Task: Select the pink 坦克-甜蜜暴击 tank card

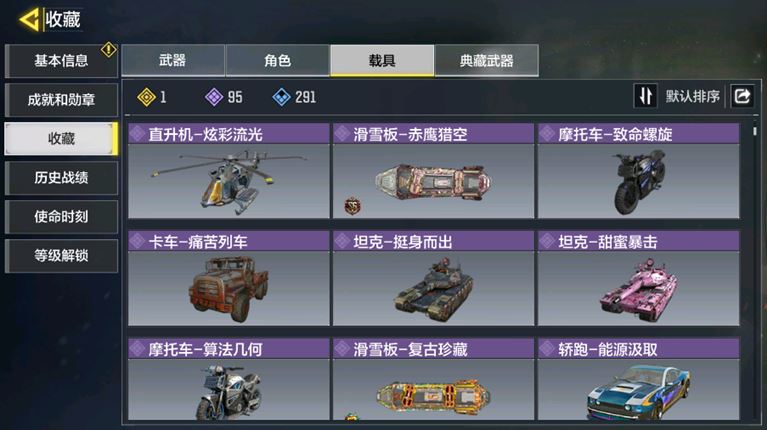Action: (638, 278)
